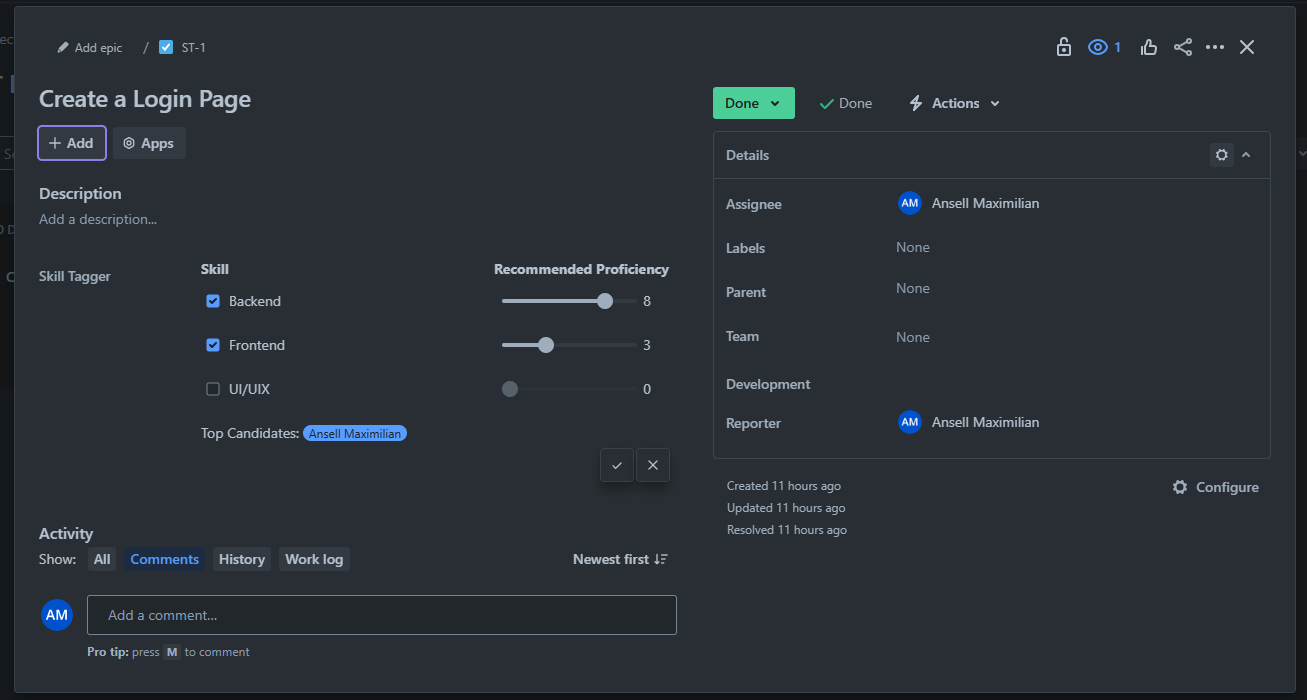
Task: Uncheck the Backend skill
Action: tap(212, 300)
